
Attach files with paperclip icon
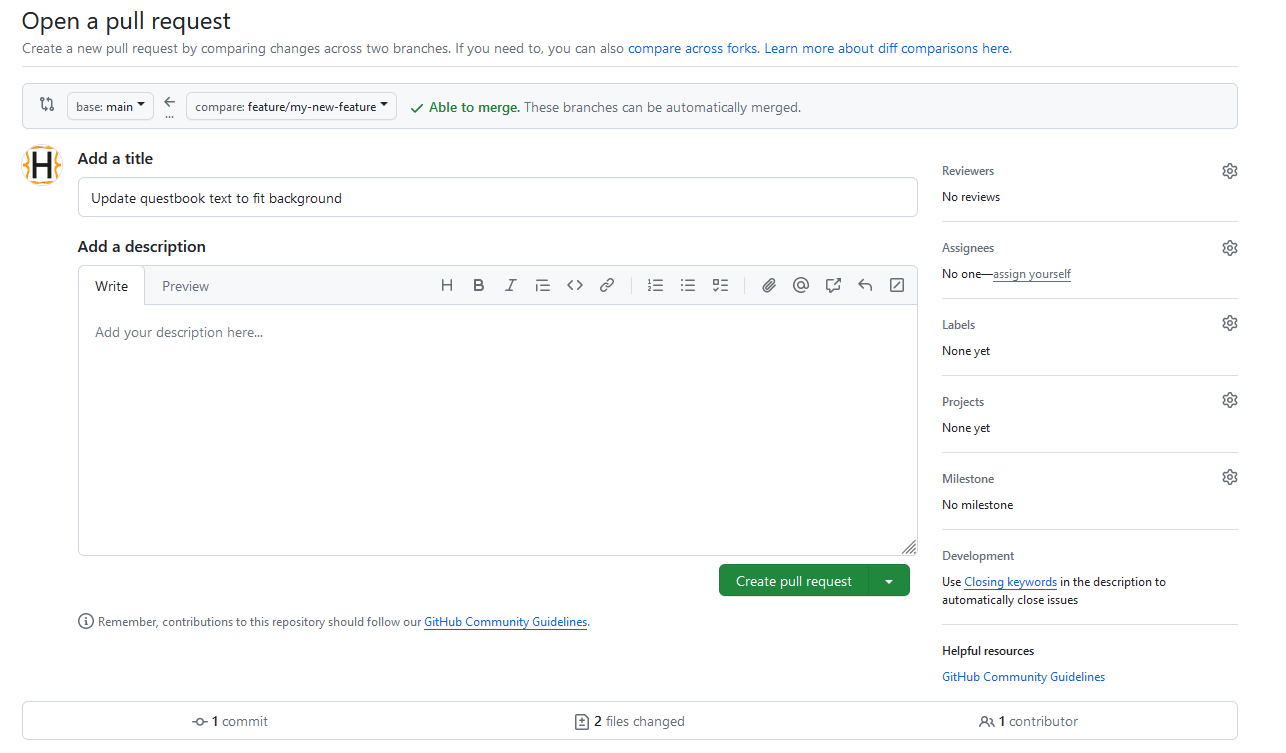tap(769, 285)
